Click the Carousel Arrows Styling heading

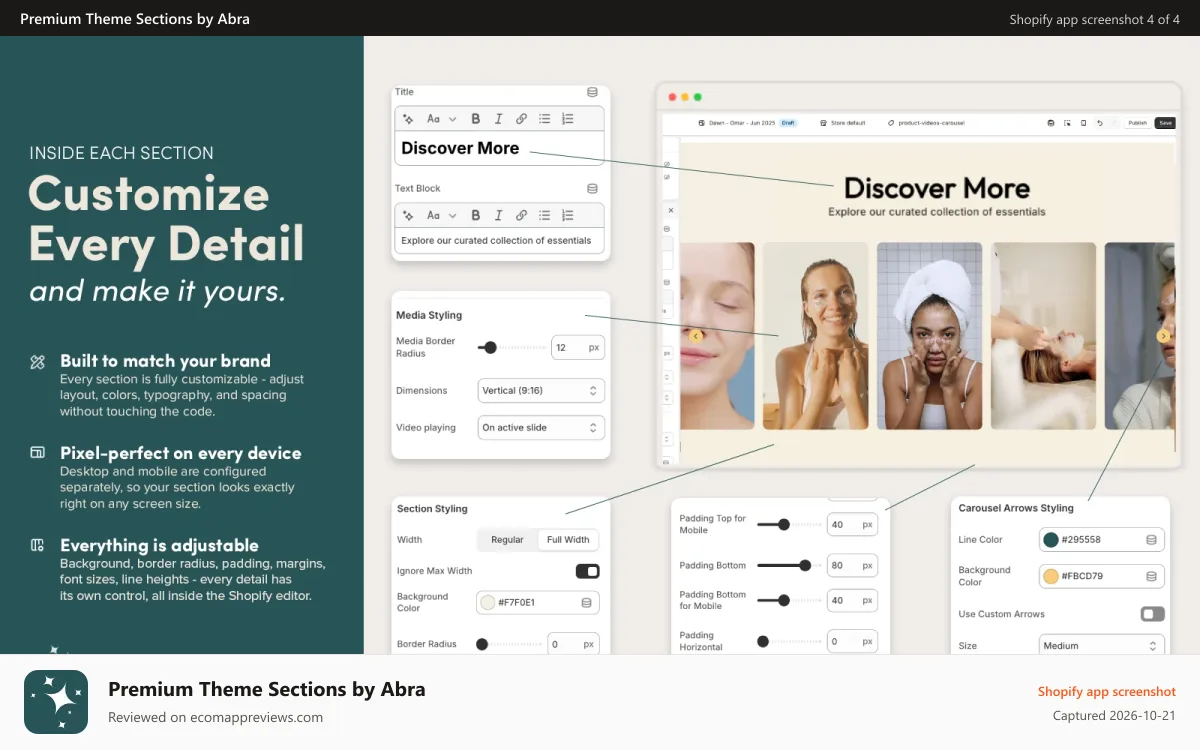[x=1016, y=508]
